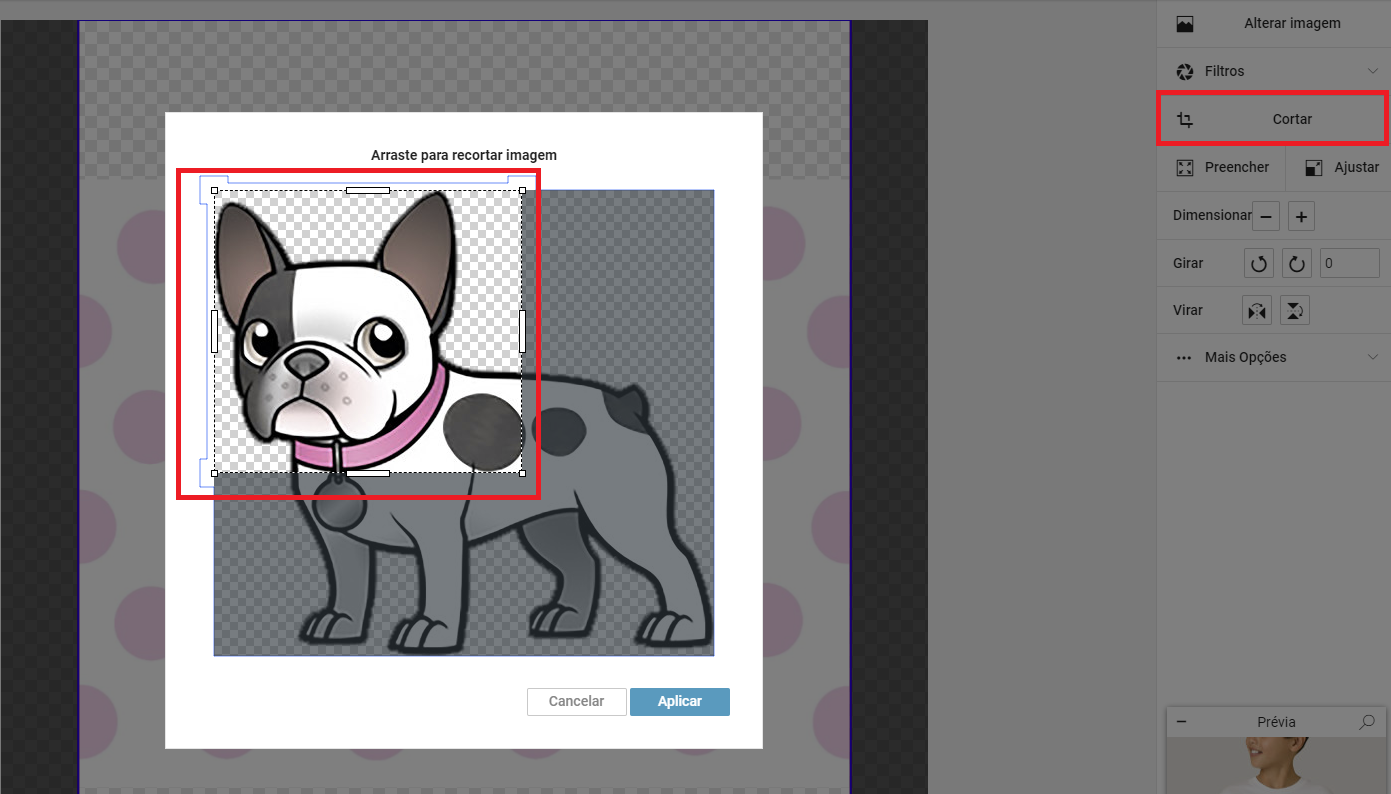The height and width of the screenshot is (794, 1391).
Task: Flip image horizontally in Virar row
Action: tap(1257, 311)
